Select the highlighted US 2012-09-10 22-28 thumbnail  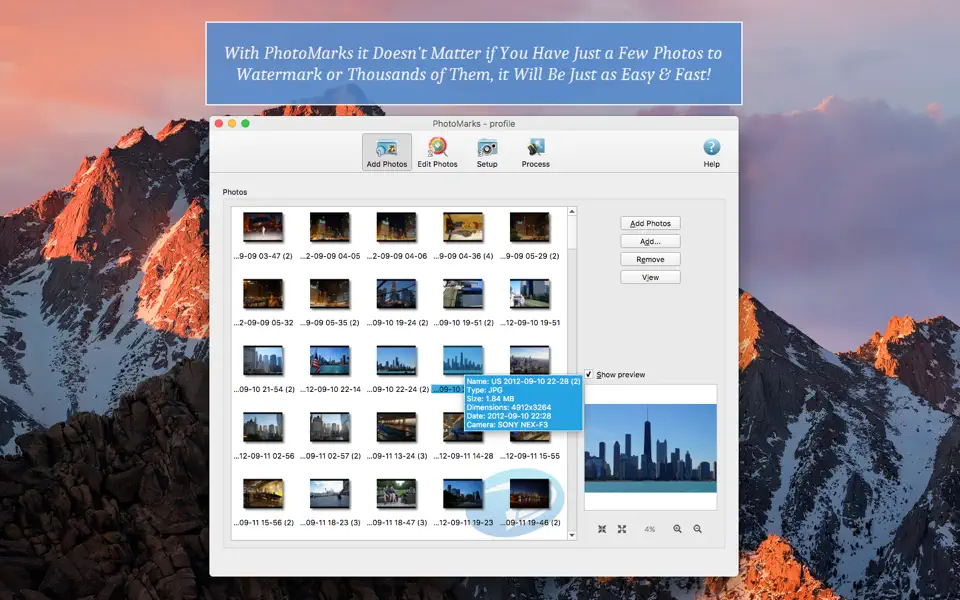tap(461, 360)
